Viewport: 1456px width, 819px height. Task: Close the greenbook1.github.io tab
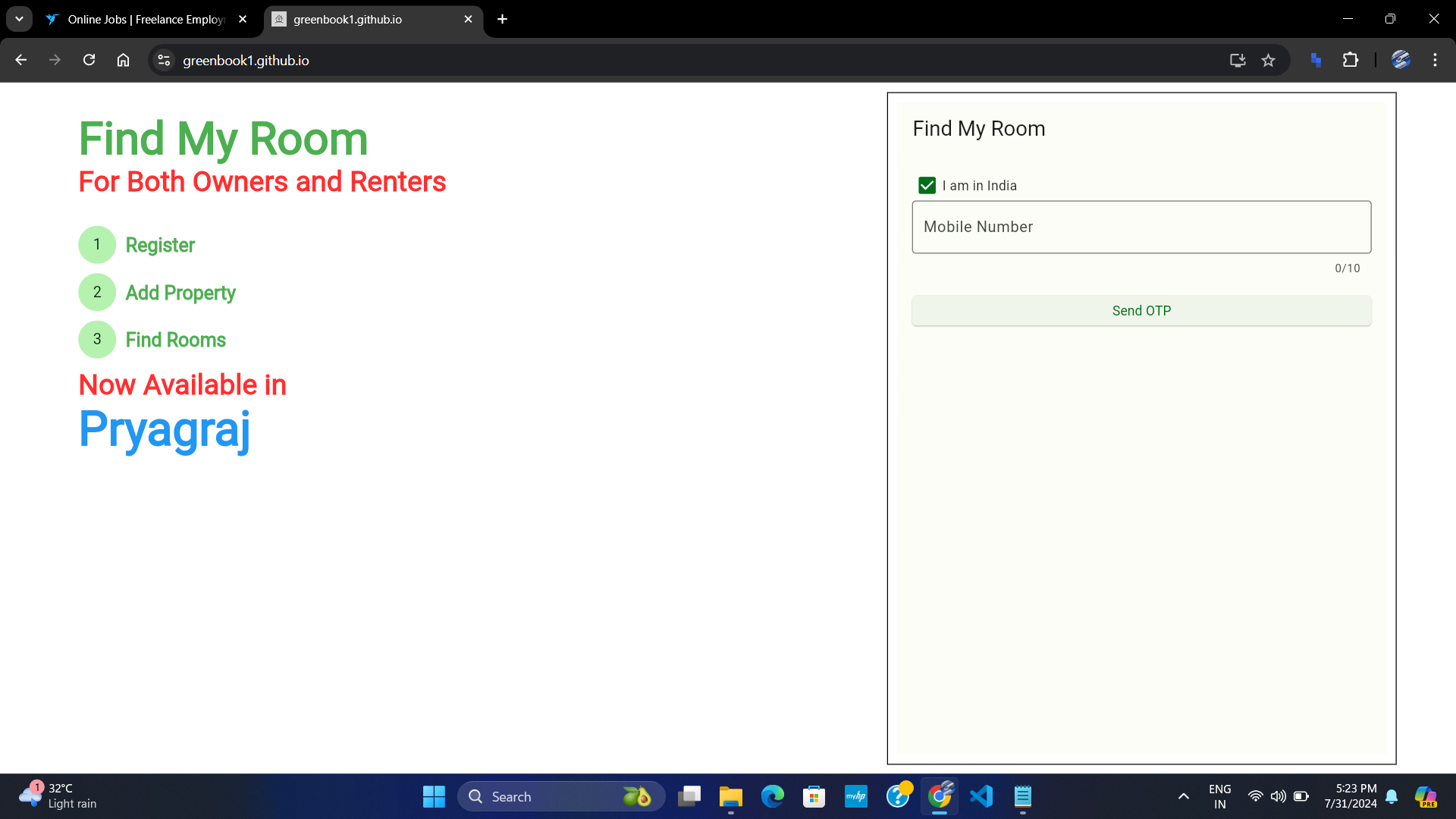tap(468, 19)
